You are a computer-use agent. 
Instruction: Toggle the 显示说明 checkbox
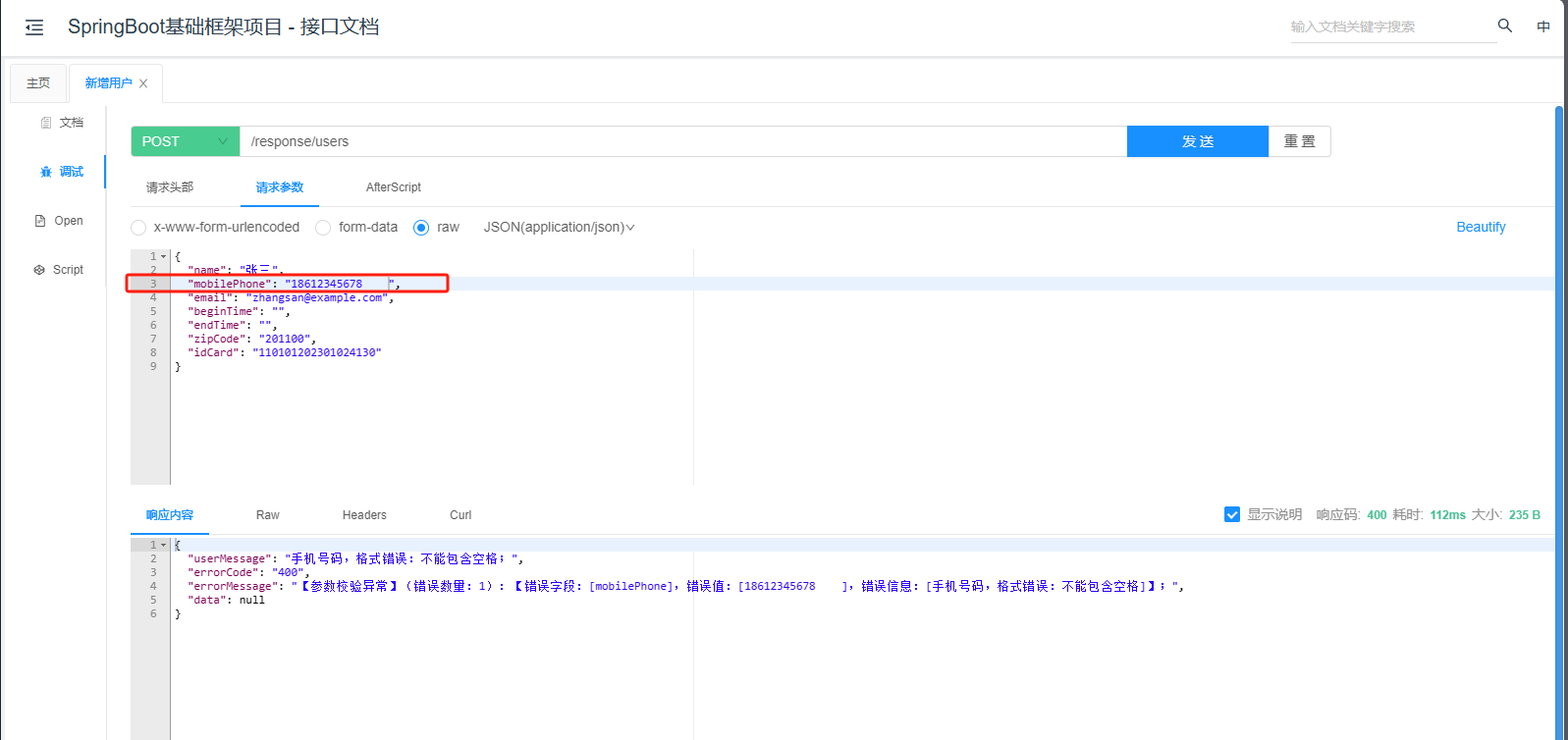click(1232, 514)
